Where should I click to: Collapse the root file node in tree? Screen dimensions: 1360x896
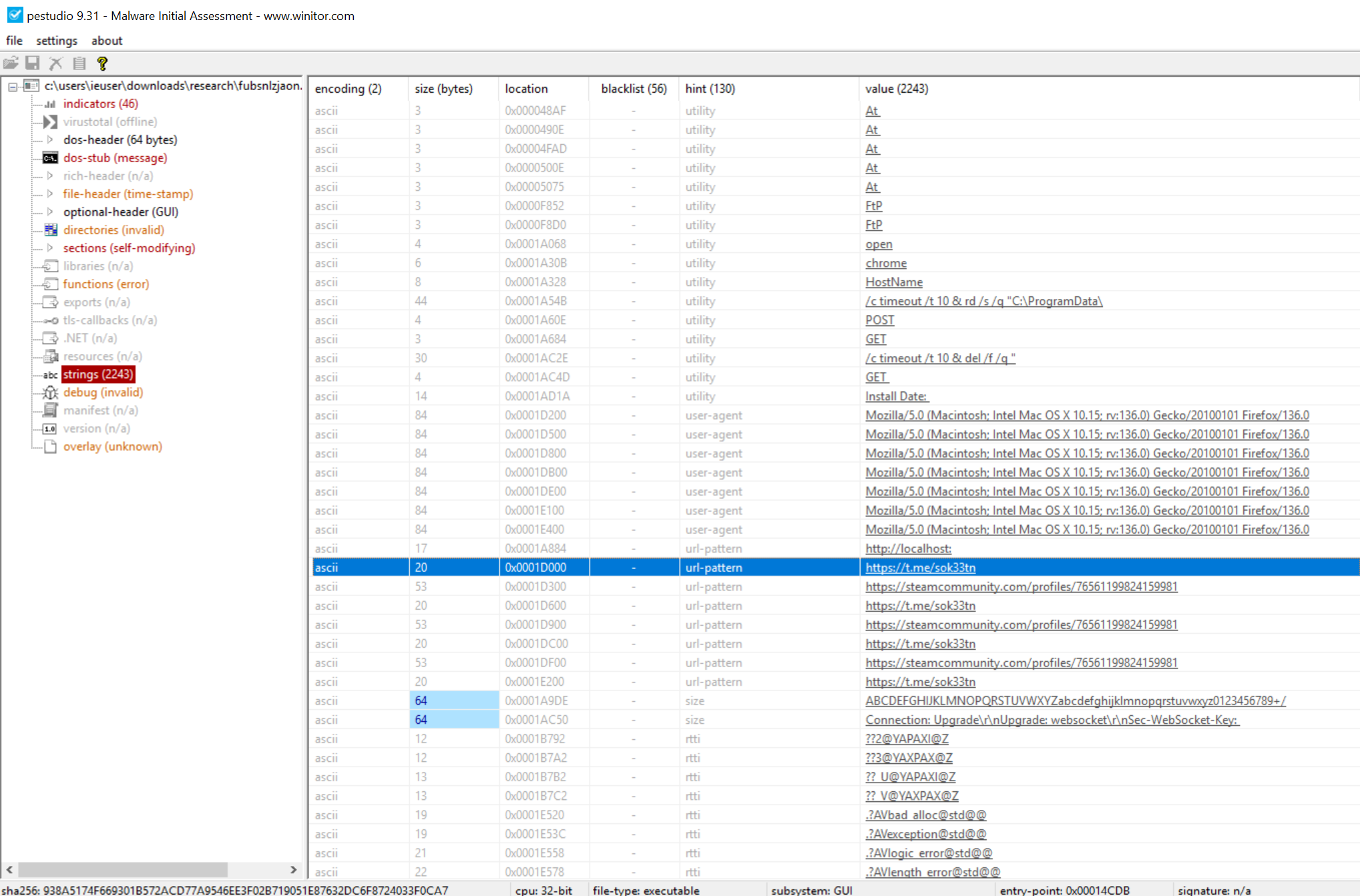point(13,86)
